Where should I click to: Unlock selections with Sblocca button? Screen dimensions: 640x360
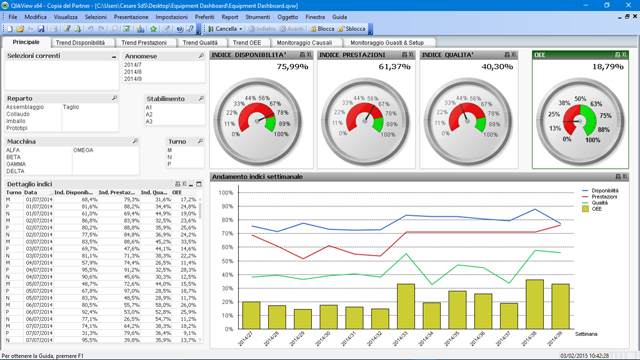click(351, 29)
